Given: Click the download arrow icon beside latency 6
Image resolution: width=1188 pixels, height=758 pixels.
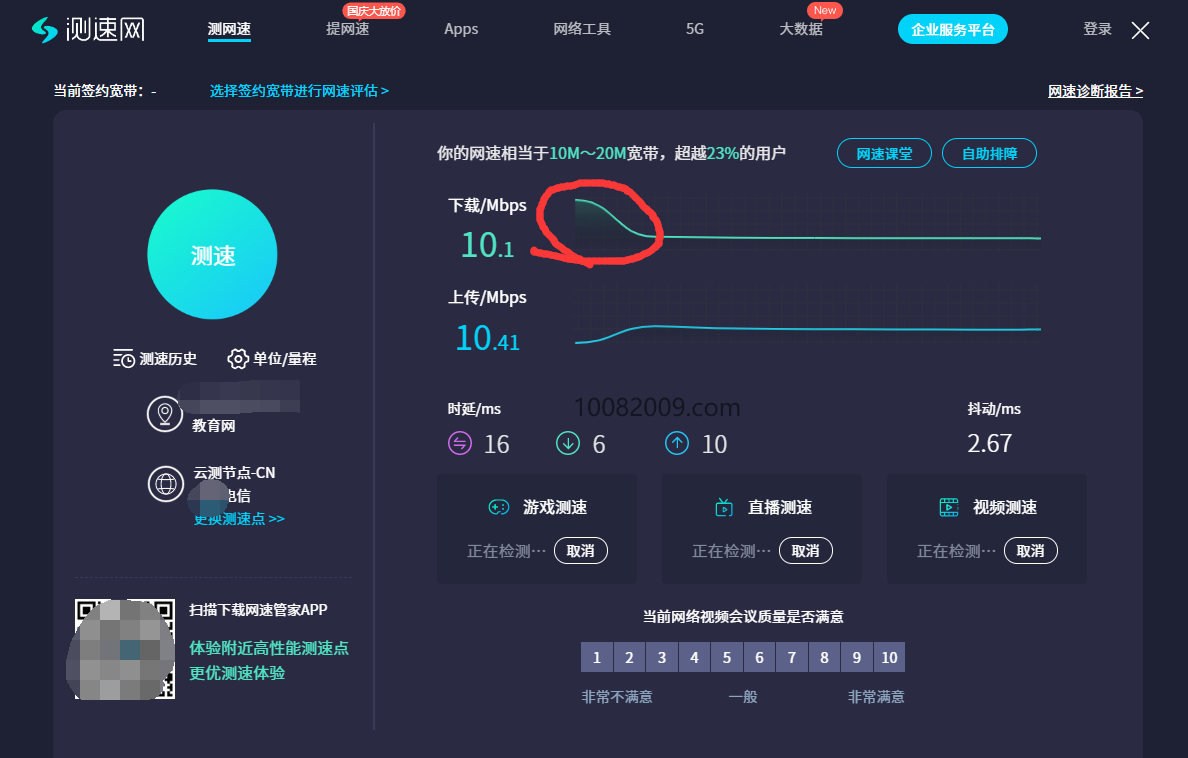Looking at the screenshot, I should (569, 443).
